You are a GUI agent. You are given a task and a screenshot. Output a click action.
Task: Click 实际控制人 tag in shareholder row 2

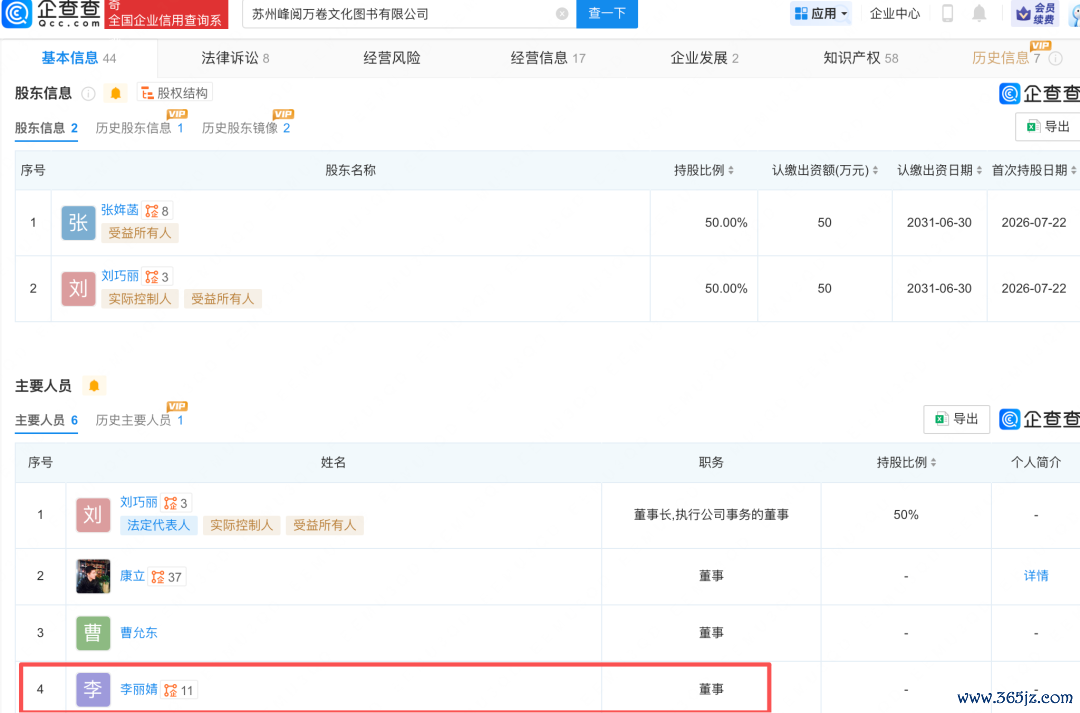point(140,299)
